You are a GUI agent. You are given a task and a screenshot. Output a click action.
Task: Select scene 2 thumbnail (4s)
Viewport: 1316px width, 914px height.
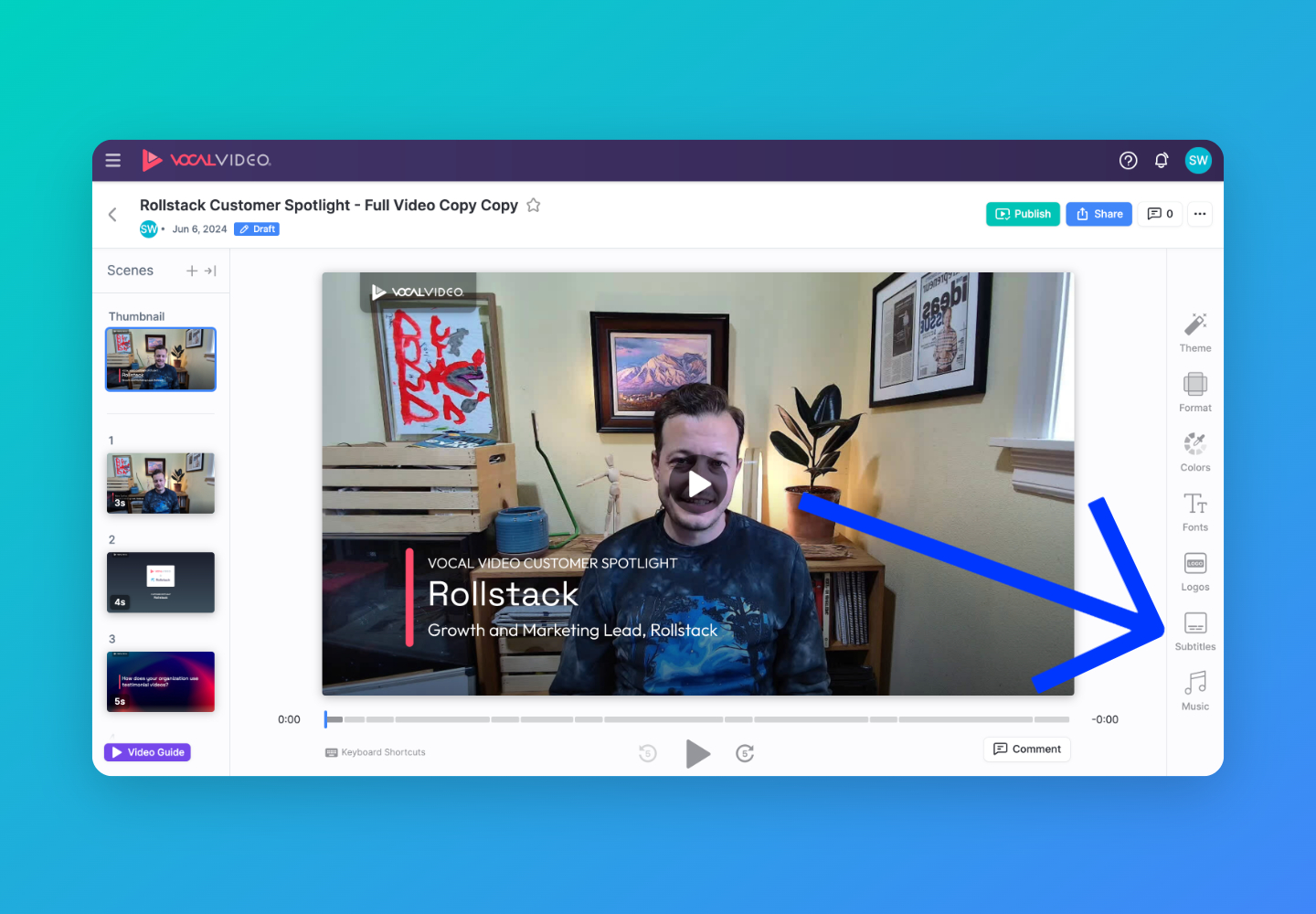[161, 582]
